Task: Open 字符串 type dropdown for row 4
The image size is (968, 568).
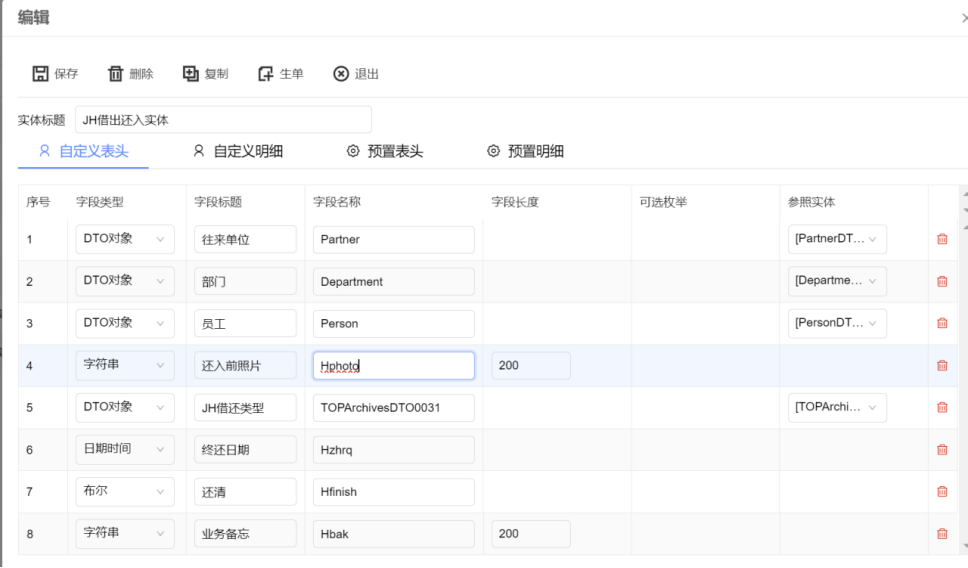Action: [x=125, y=365]
